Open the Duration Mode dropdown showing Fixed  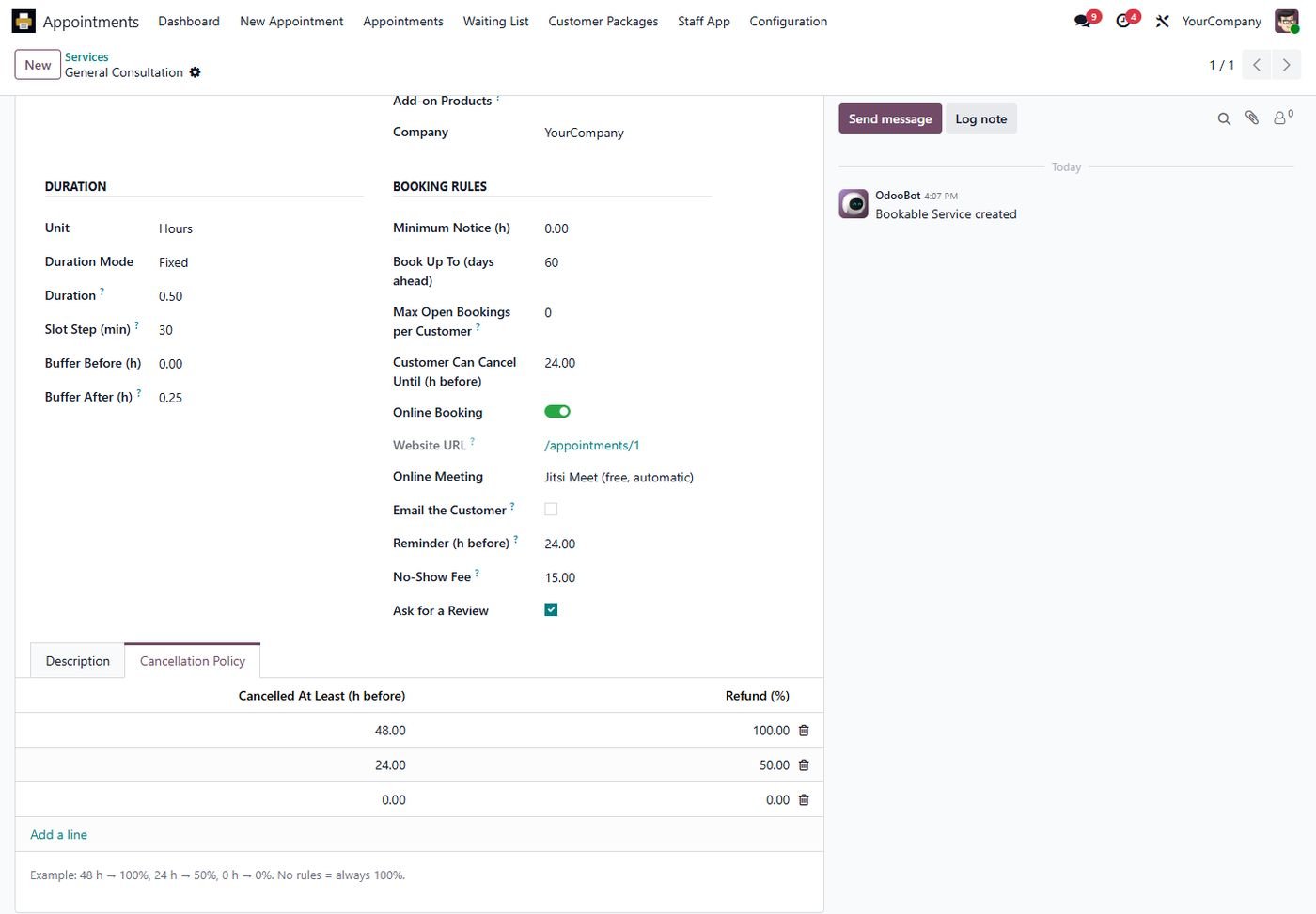coord(259,262)
